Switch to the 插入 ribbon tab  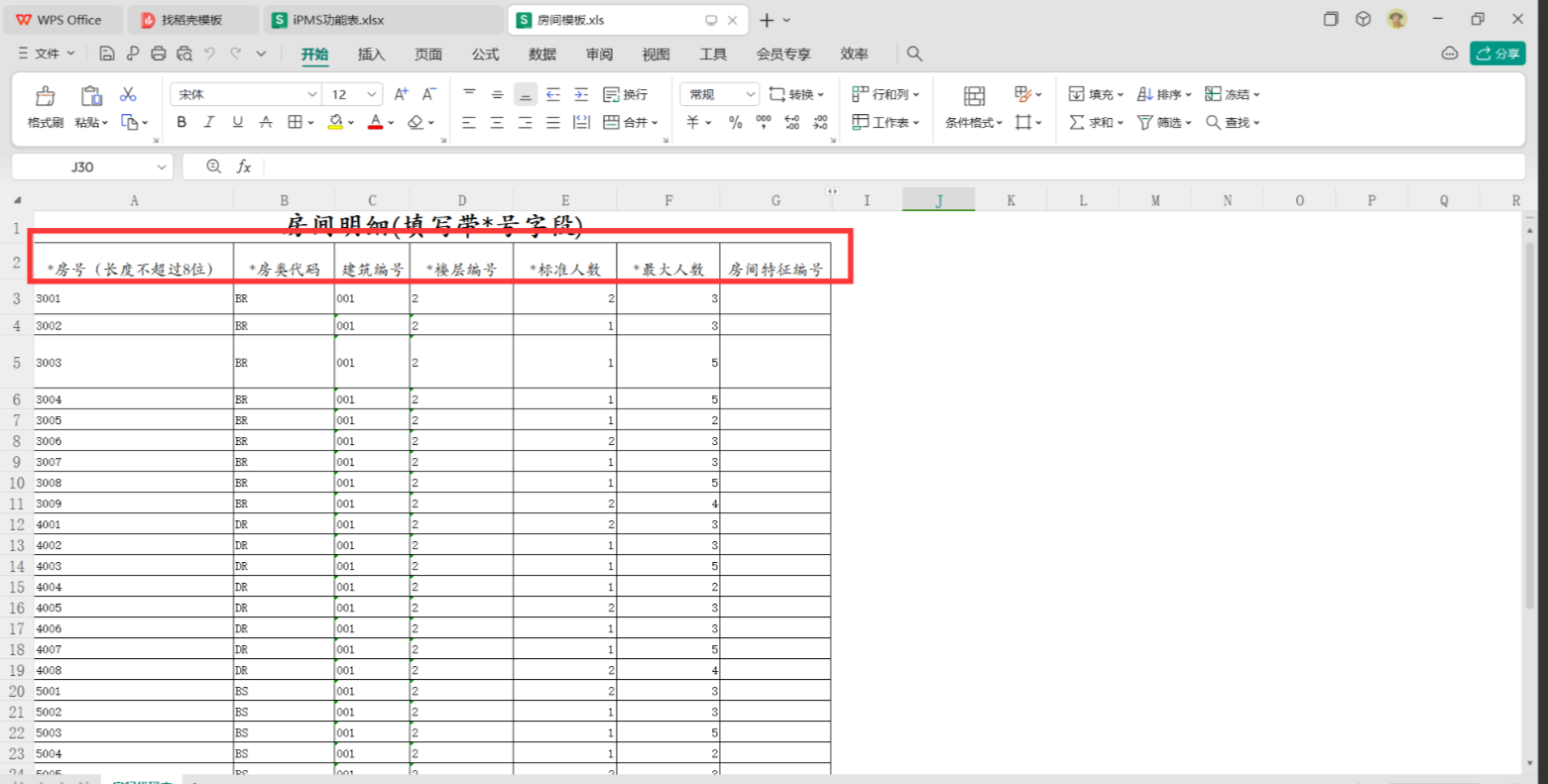[x=371, y=54]
